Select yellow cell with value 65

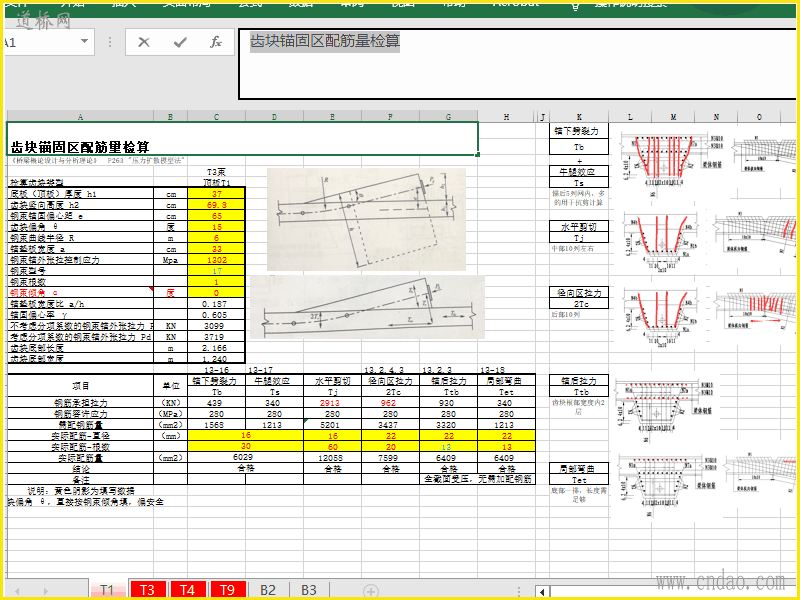(216, 216)
